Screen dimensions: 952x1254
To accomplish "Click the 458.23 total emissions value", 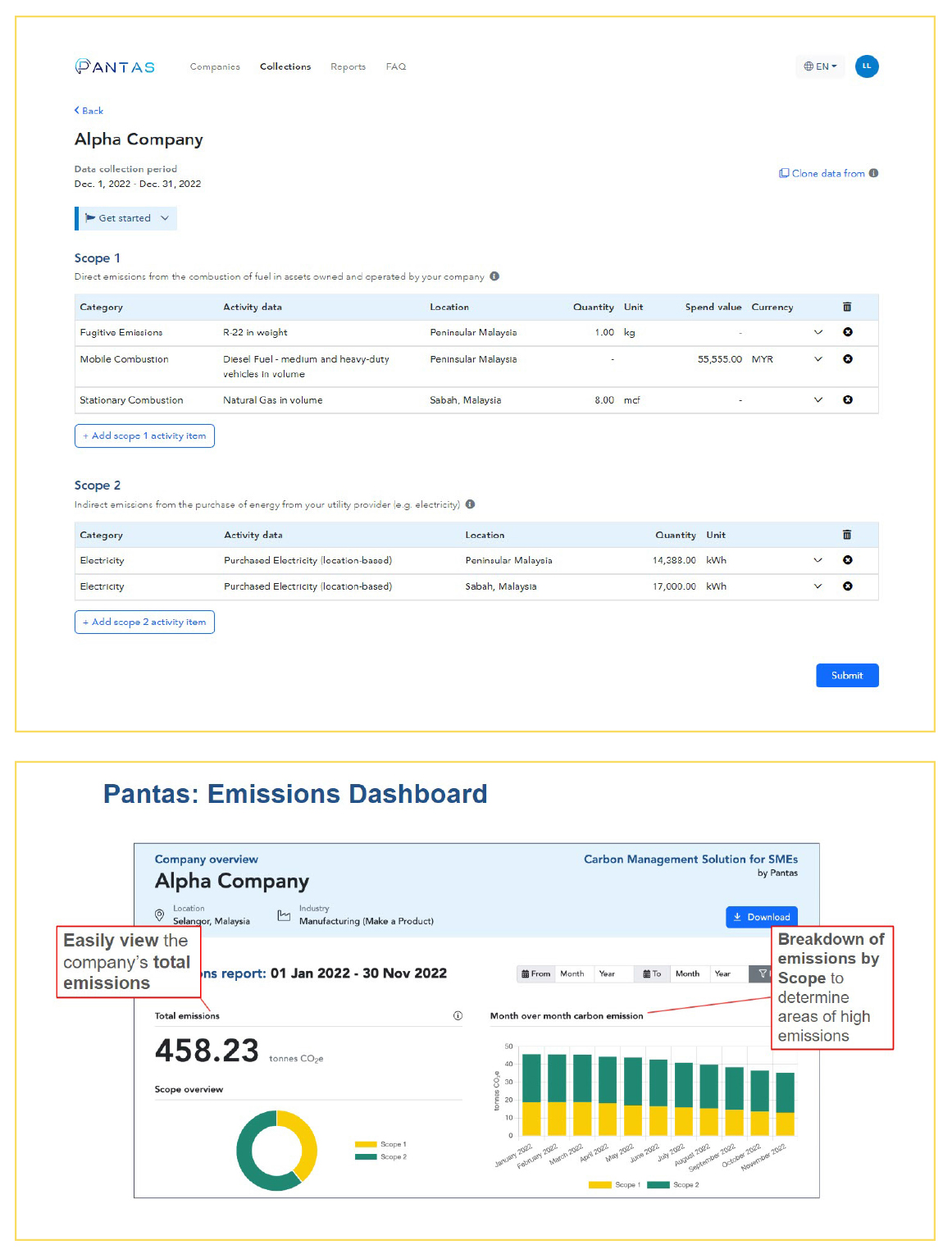I will pyautogui.click(x=207, y=1051).
